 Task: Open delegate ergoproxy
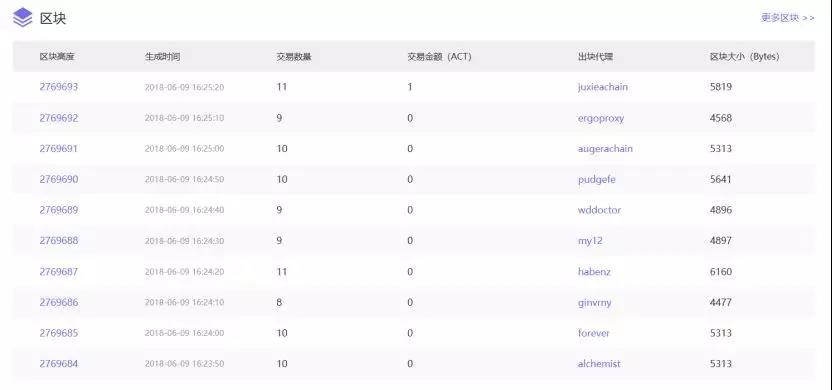pyautogui.click(x=601, y=118)
